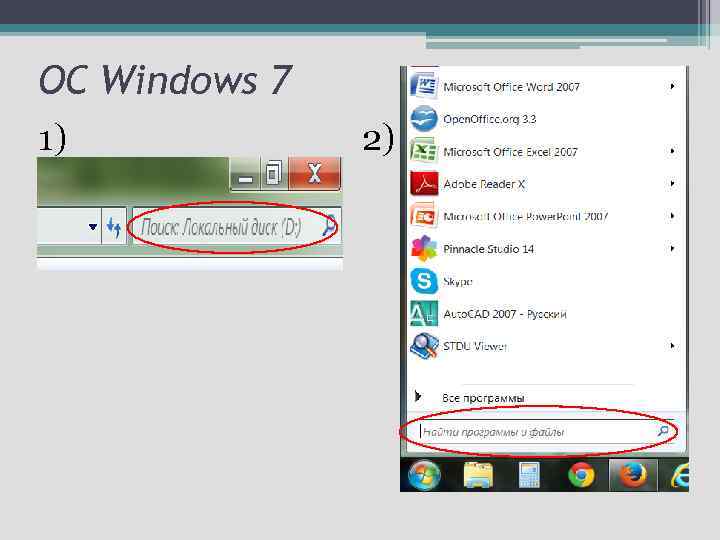Focus Поиск: Локальный диск (D:) box
The height and width of the screenshot is (540, 720).
tap(236, 226)
